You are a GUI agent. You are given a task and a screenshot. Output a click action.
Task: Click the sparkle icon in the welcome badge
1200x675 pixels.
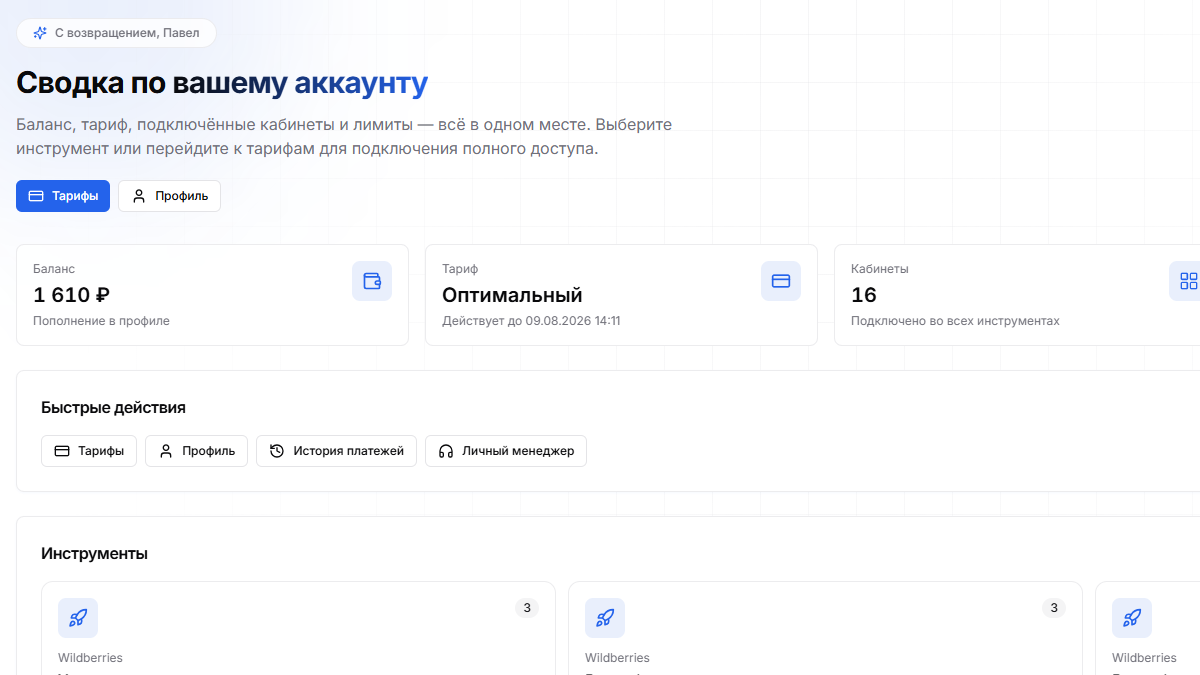click(40, 33)
